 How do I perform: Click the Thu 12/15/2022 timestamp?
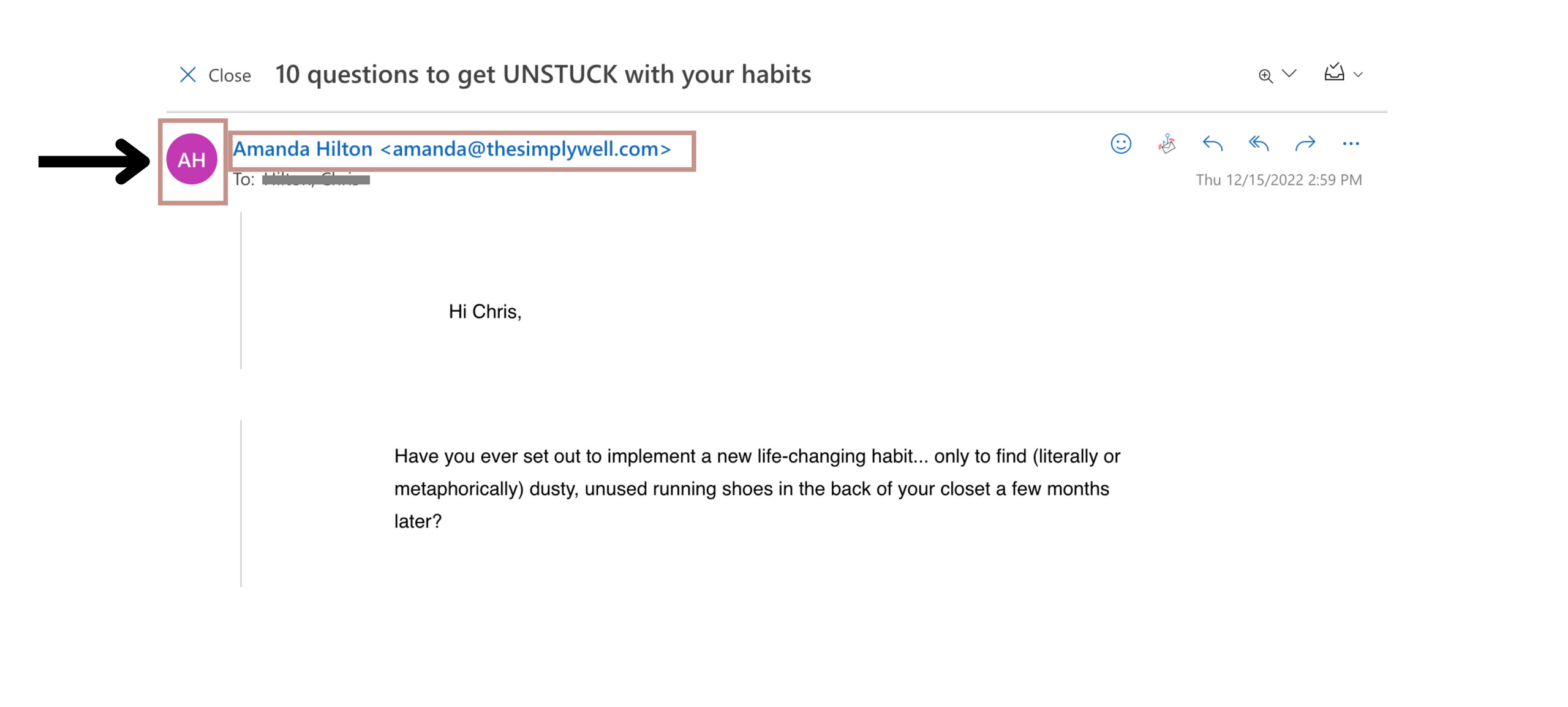(x=1278, y=180)
